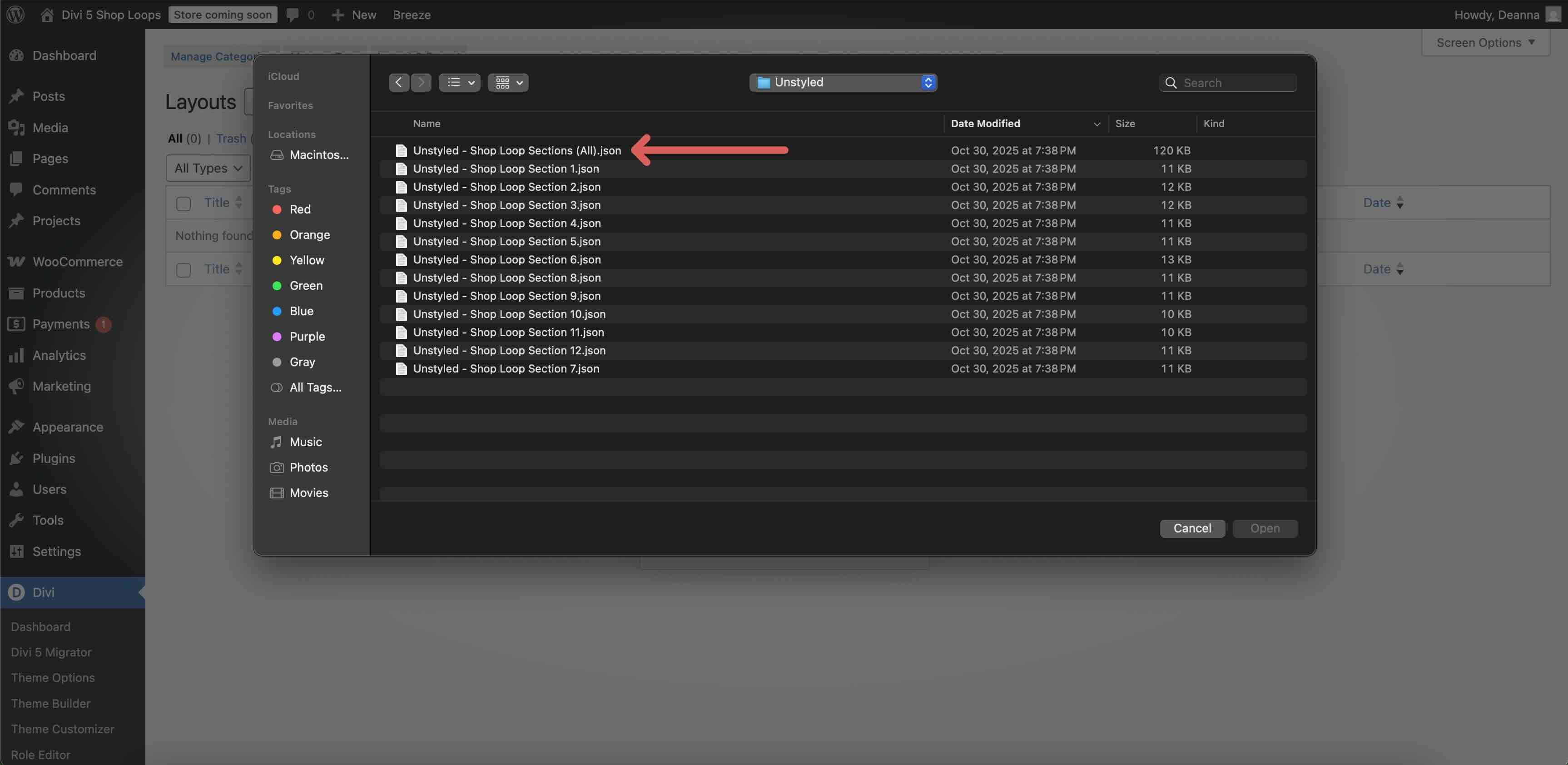Screen dimensions: 1568x765
Task: Open the Music folder in sidebar
Action: click(306, 442)
